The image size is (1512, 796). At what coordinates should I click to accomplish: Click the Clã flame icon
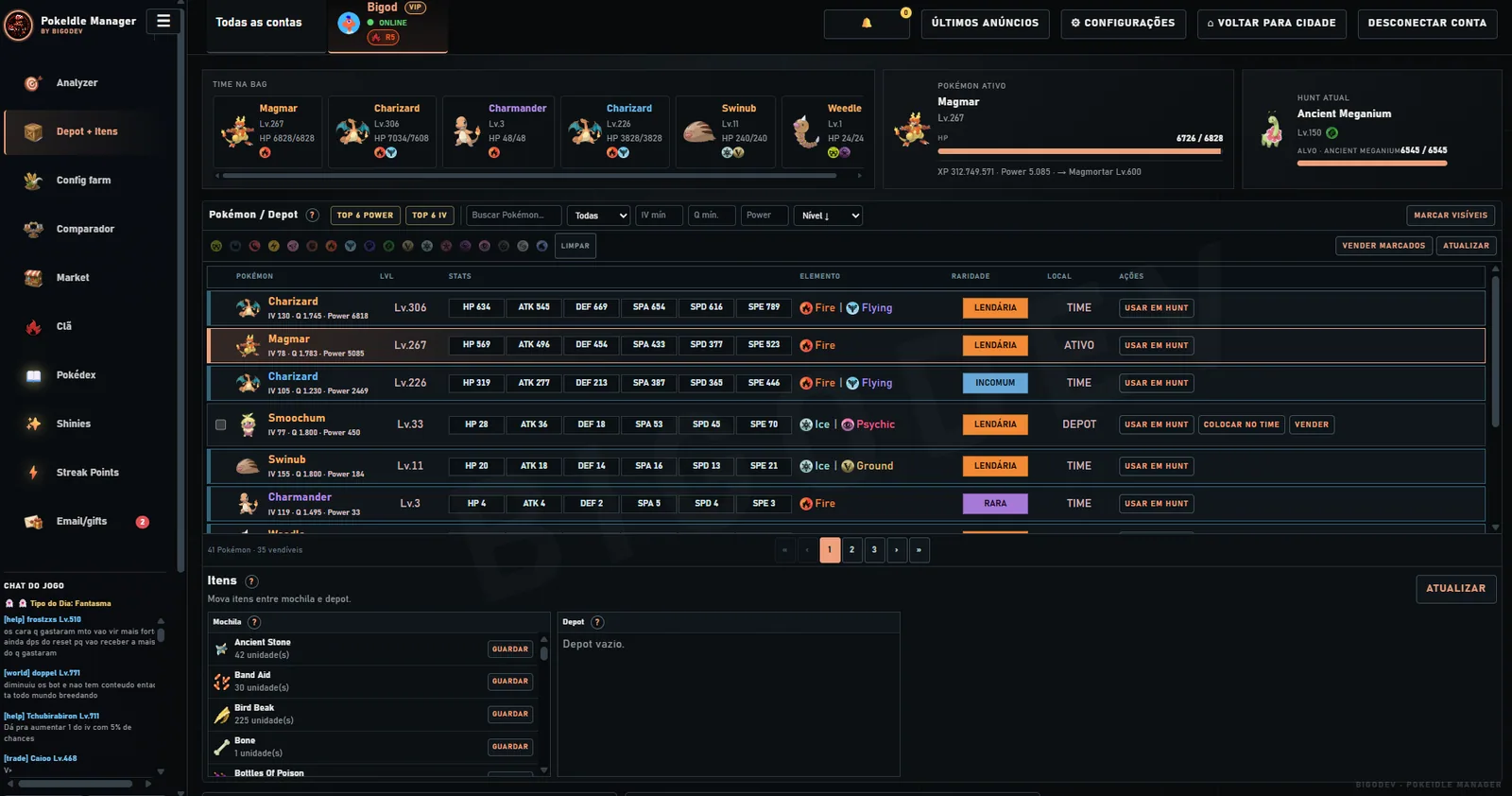point(33,327)
